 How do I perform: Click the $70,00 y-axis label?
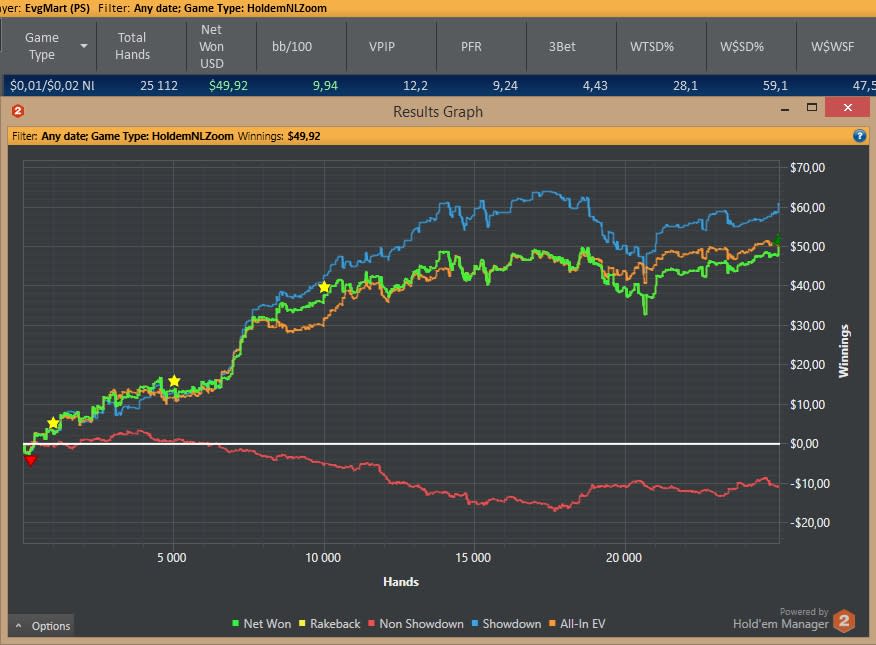tap(807, 168)
